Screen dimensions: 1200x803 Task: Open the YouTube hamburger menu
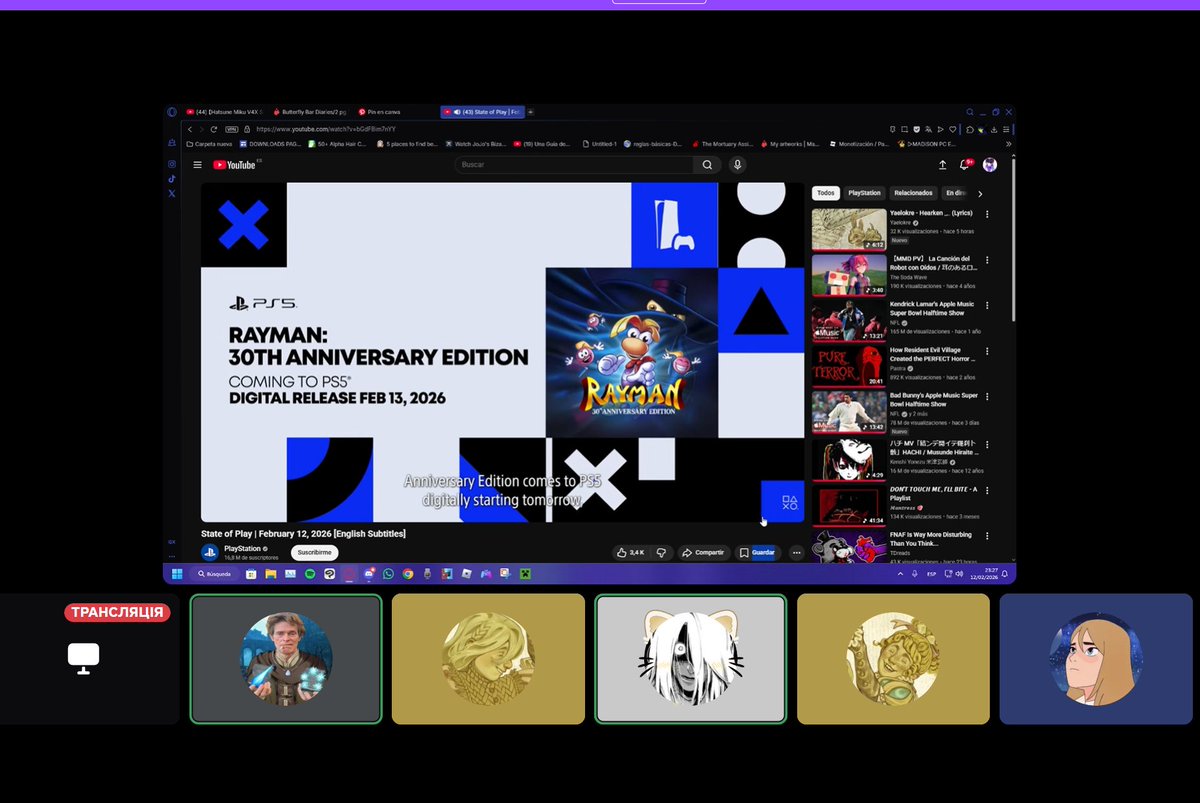pos(198,165)
